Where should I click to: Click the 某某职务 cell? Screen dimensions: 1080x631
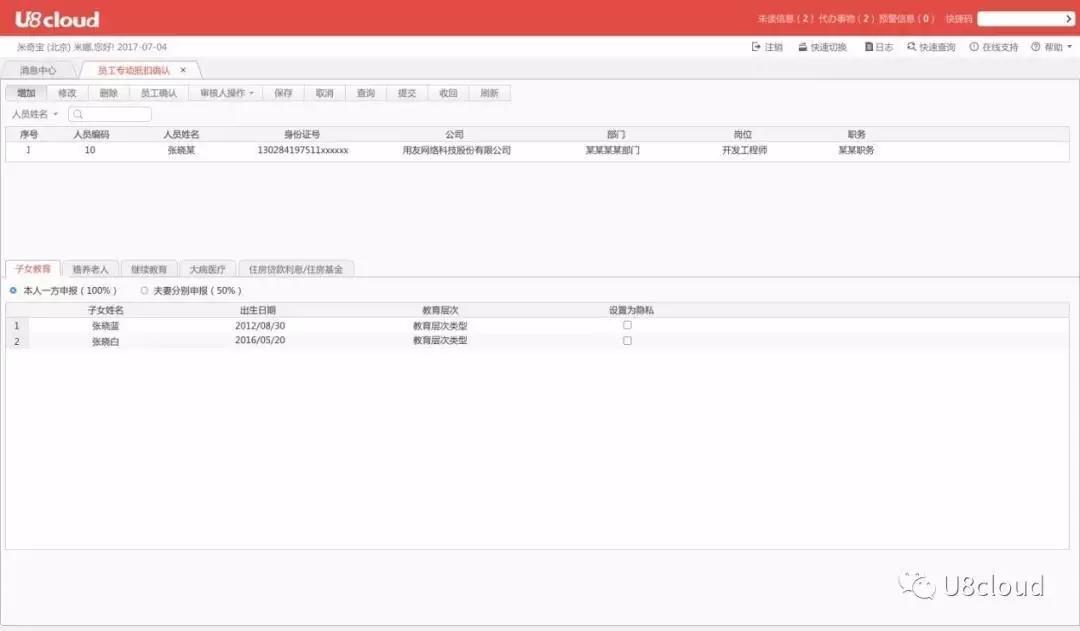(x=856, y=150)
